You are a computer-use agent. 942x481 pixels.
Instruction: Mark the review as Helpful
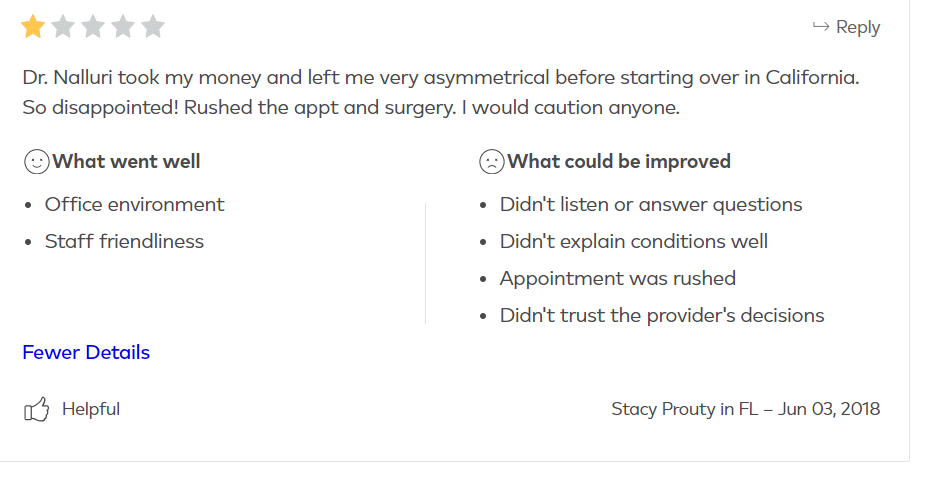click(72, 410)
